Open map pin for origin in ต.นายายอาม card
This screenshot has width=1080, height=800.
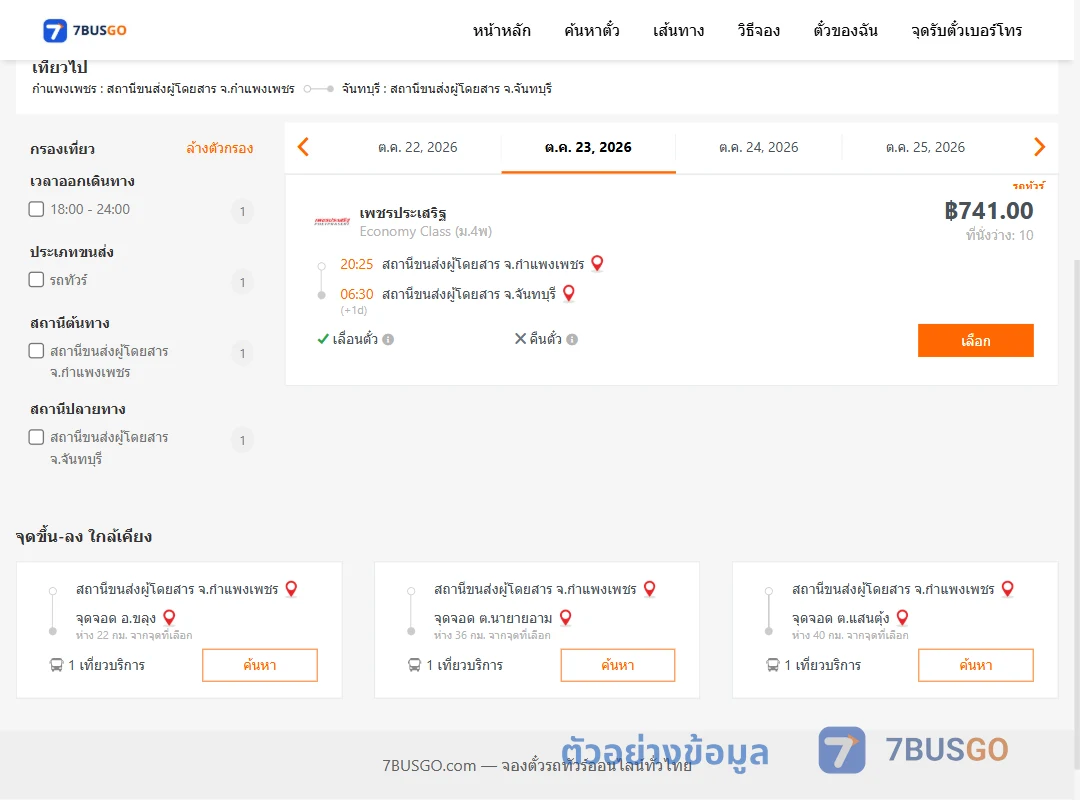coord(650,589)
